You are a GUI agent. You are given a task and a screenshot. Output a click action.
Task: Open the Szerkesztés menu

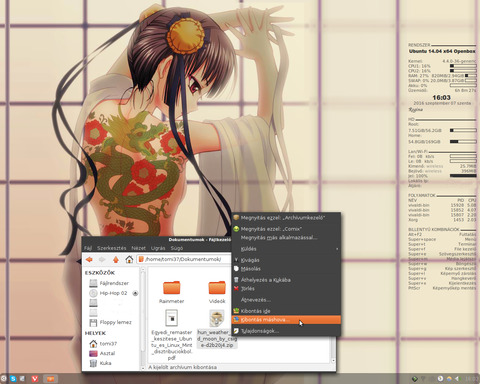click(x=112, y=248)
